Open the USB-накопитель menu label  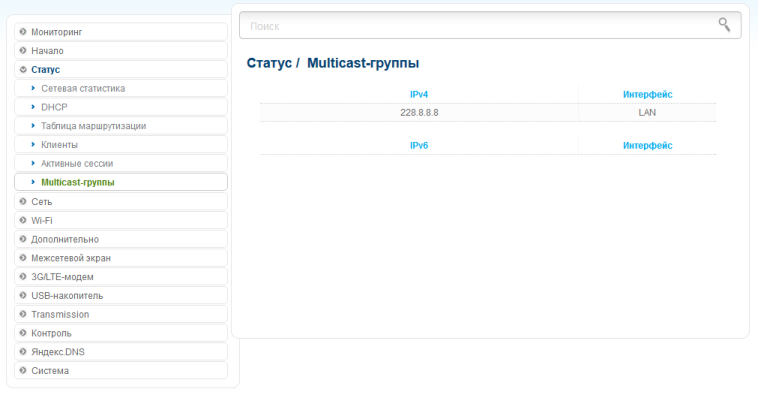[67, 295]
